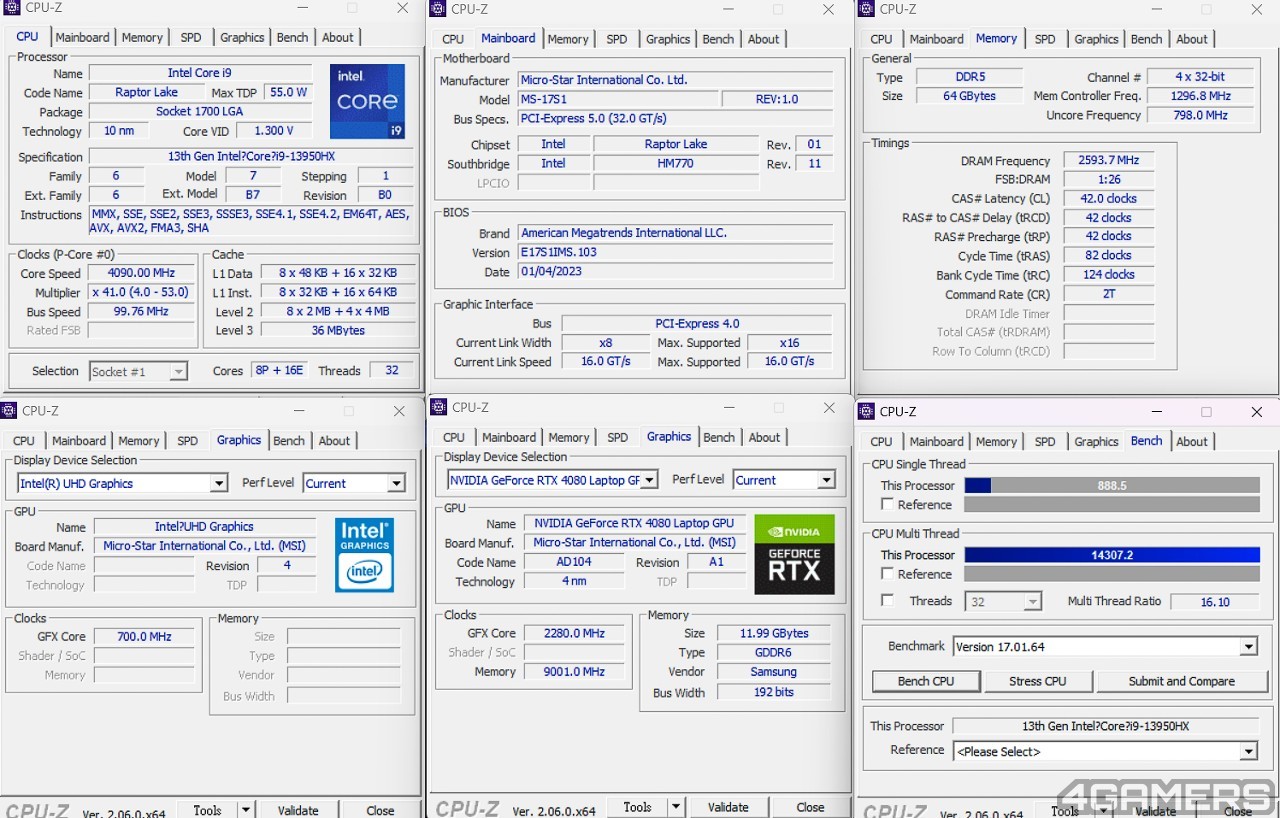Screen dimensions: 1280x818
Task: Click the HM770 southbridge value
Action: 676,163
